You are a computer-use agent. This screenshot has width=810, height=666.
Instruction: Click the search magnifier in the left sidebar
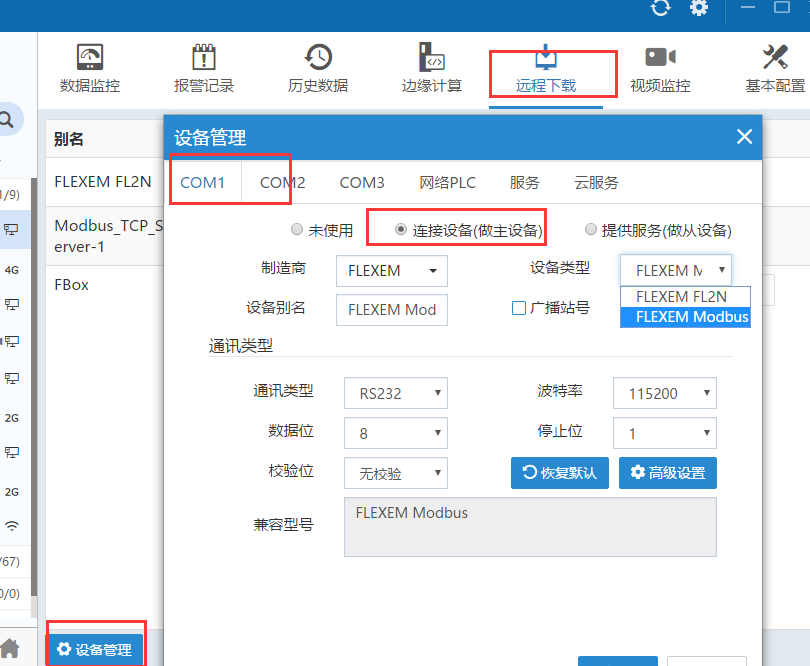7,120
